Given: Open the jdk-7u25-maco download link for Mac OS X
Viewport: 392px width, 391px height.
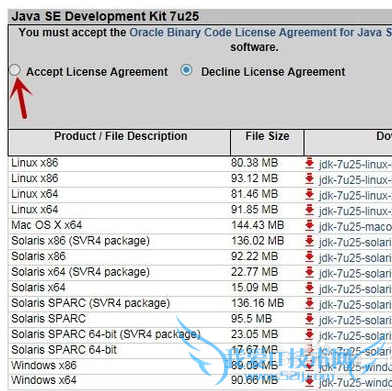Looking at the screenshot, I should click(355, 227).
